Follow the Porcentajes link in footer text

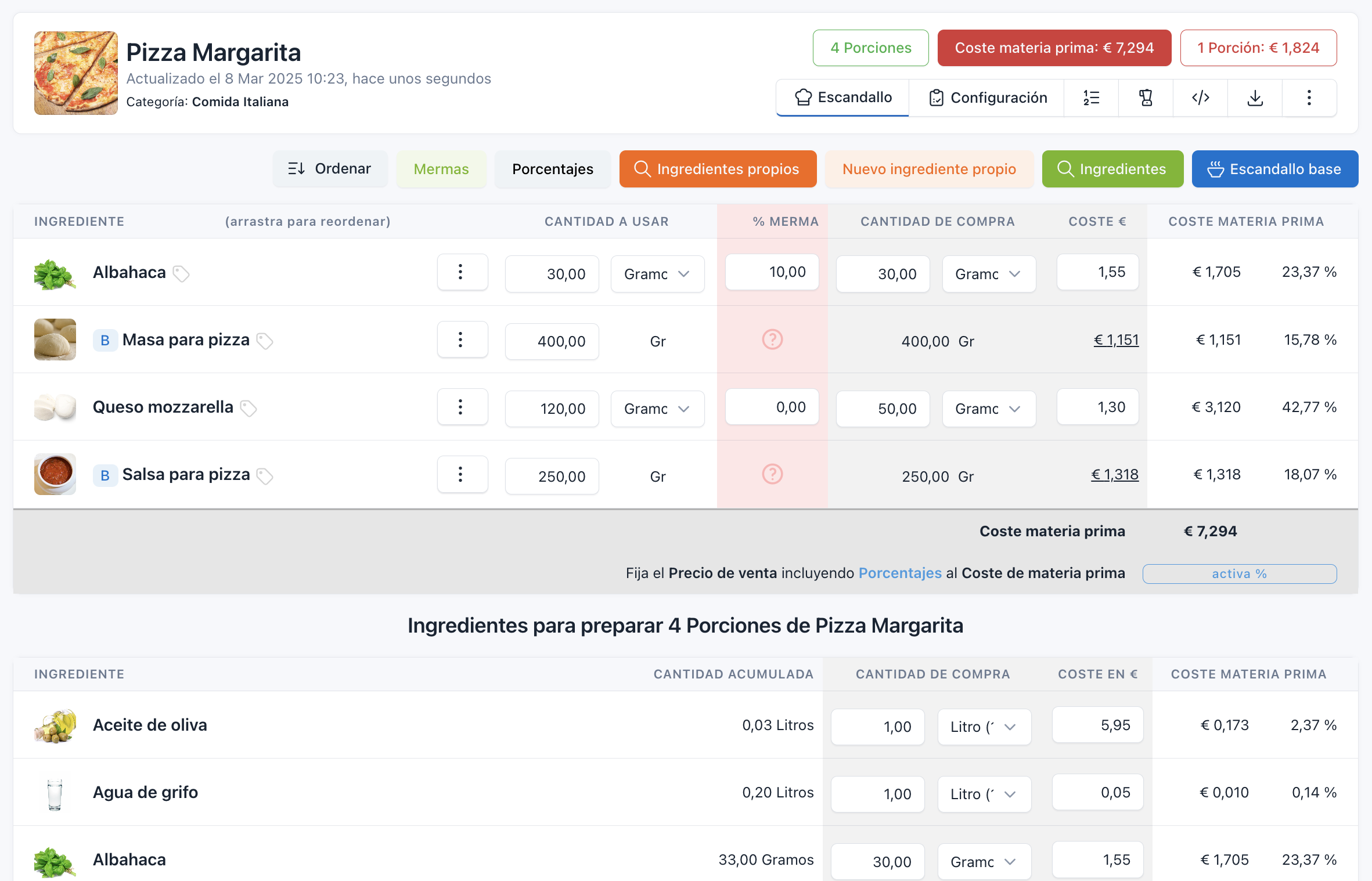[900, 573]
